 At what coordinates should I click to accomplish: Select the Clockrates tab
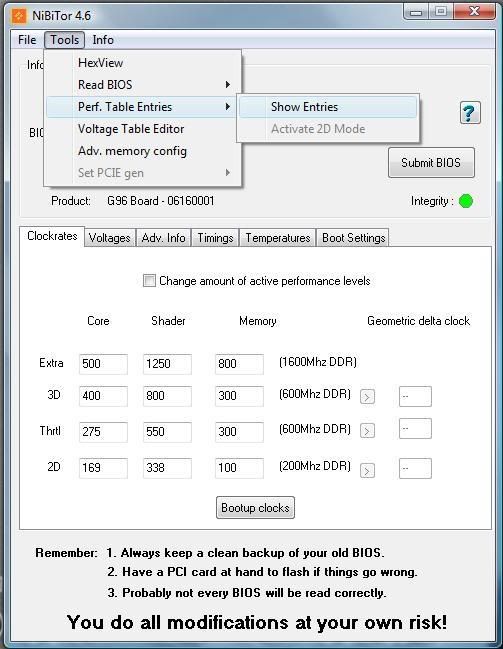click(x=52, y=236)
